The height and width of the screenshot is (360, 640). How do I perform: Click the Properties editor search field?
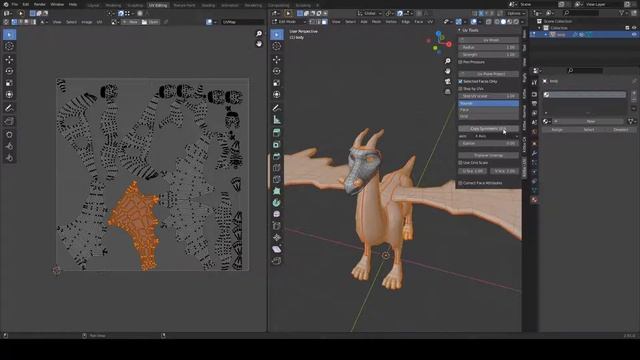pyautogui.click(x=585, y=71)
